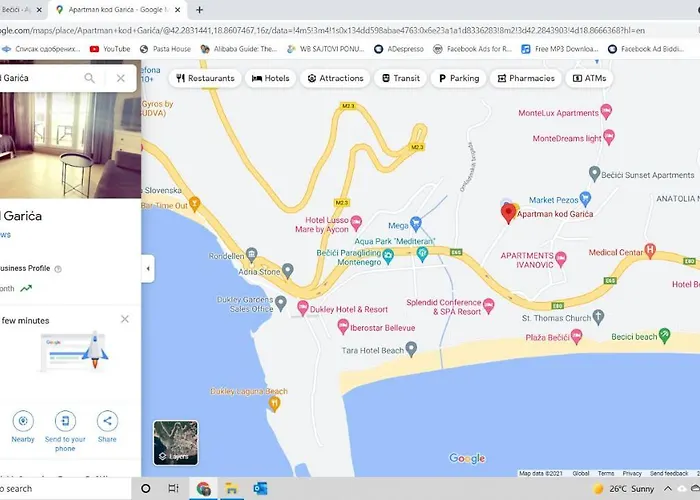
Task: Clear the search box with X
Action: point(121,78)
